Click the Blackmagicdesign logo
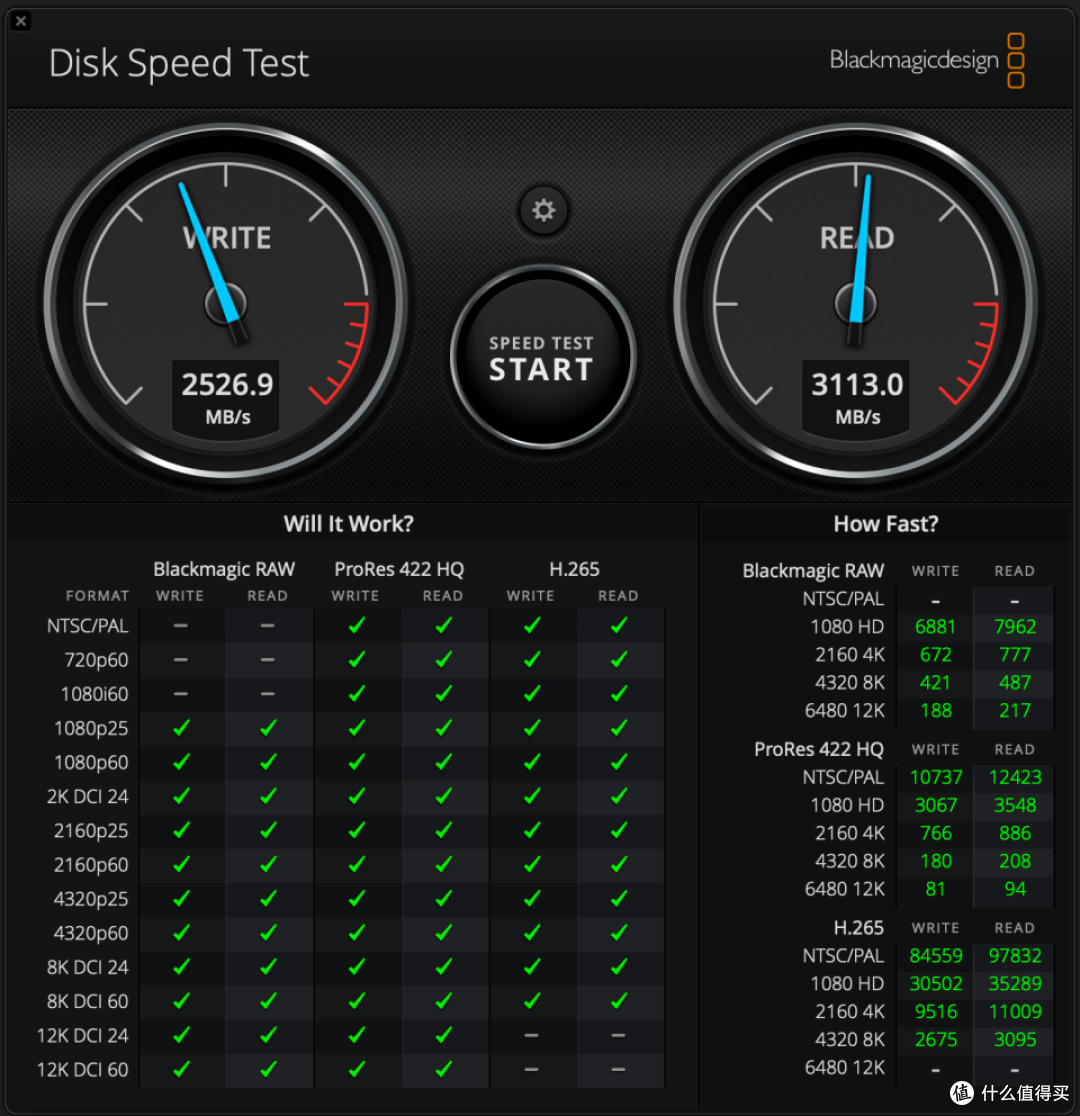Viewport: 1080px width, 1116px height. (927, 61)
